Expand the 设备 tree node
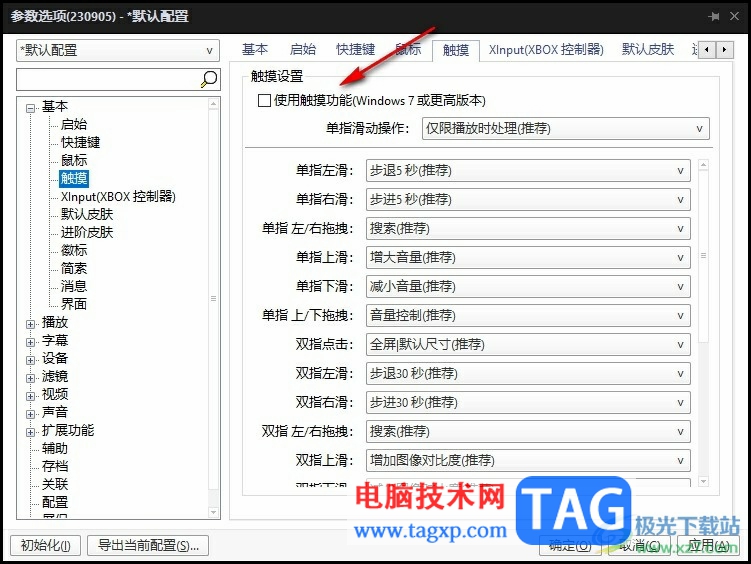The width and height of the screenshot is (751, 564). (x=31, y=360)
